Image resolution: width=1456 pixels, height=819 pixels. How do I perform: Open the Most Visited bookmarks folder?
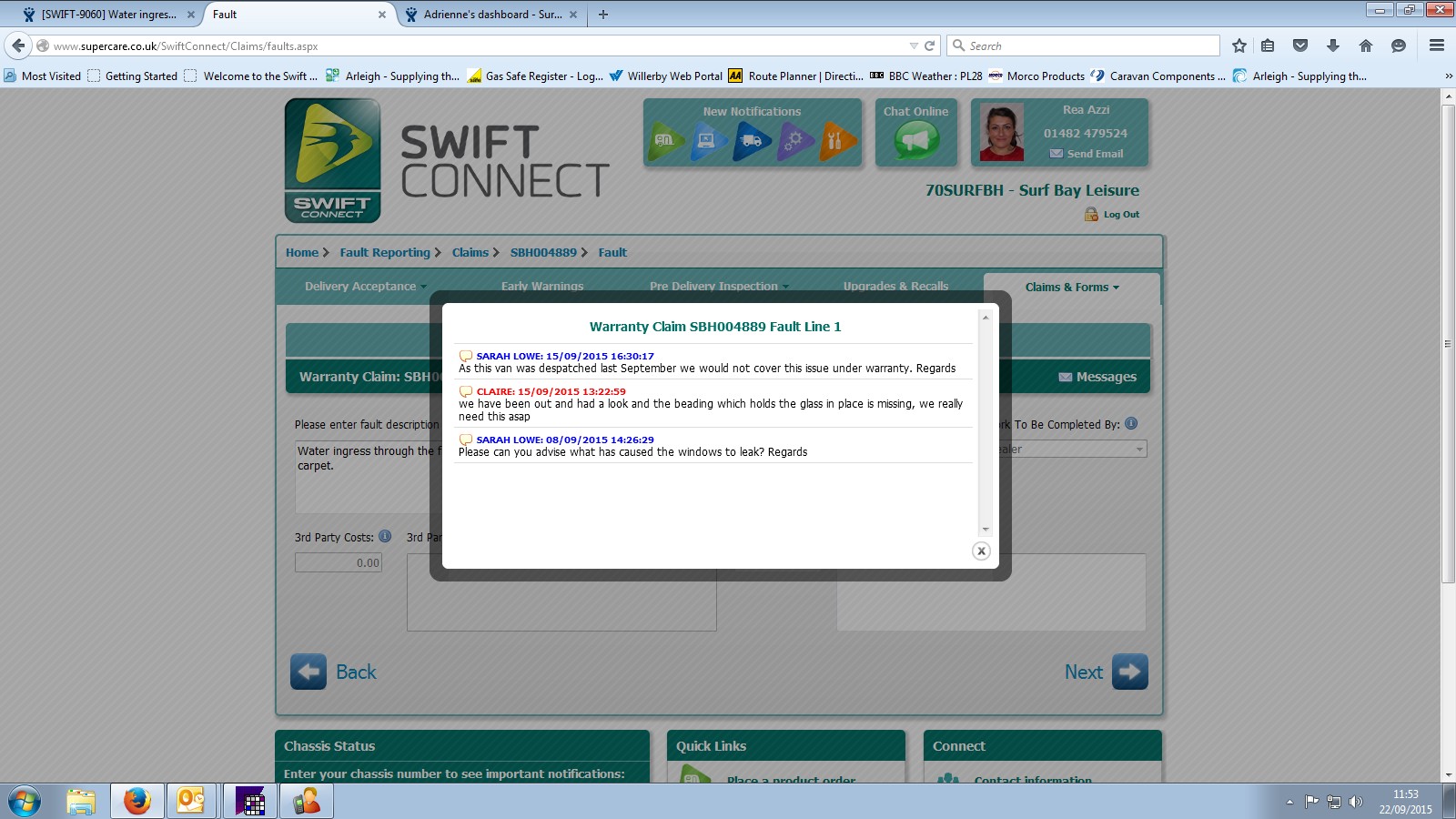click(43, 76)
